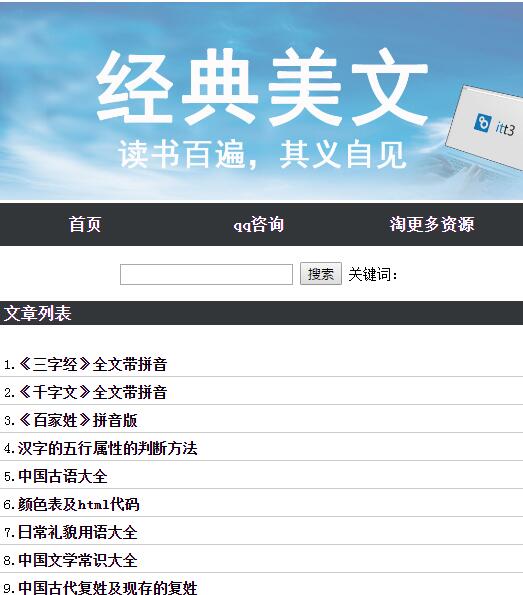Click the 经典美文 banner title

coord(262,87)
